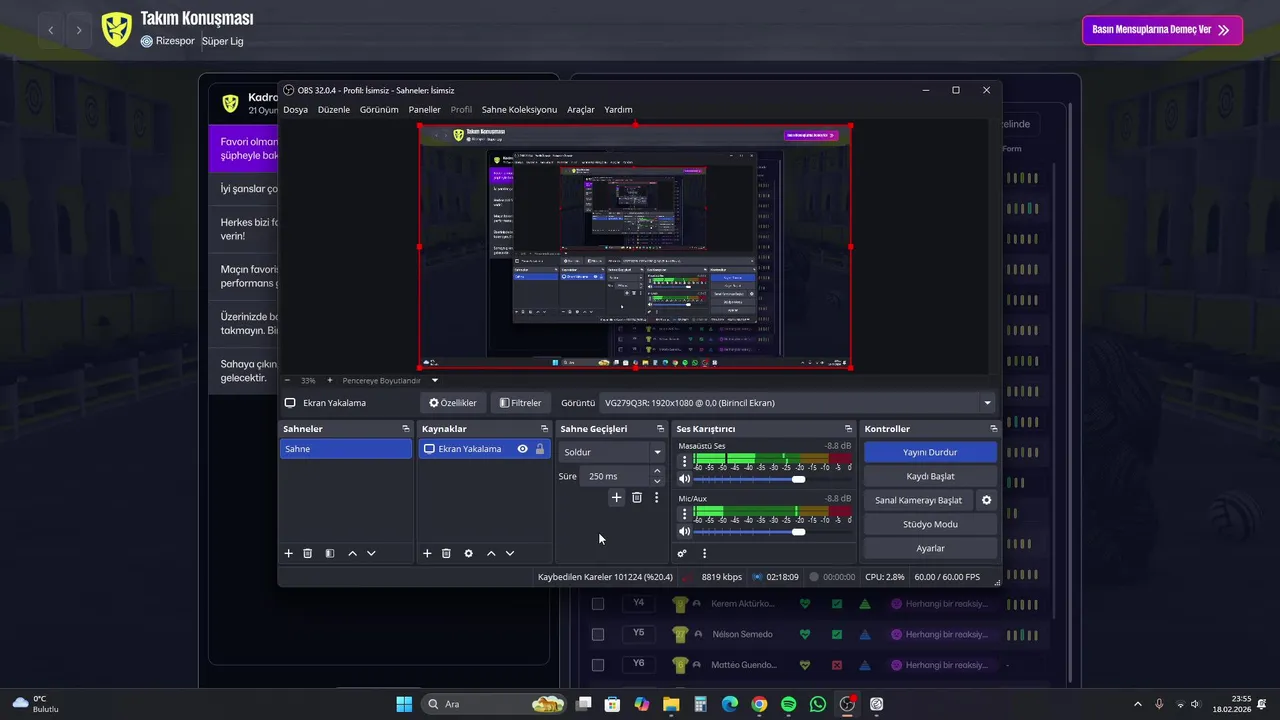Zoom out preview with minus icon
Screen dimensions: 1280x720
point(288,380)
